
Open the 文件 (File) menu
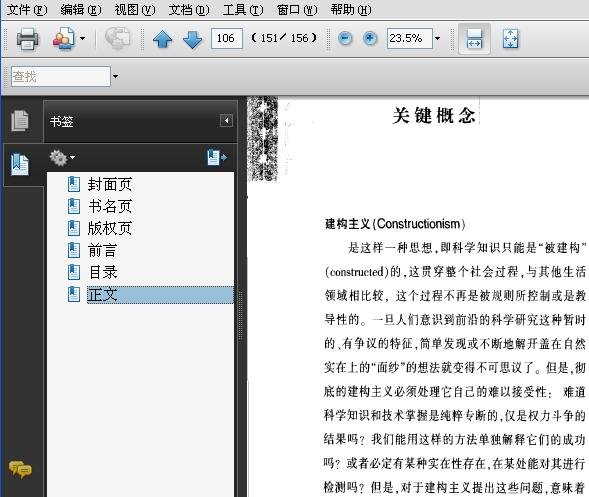click(x=27, y=9)
